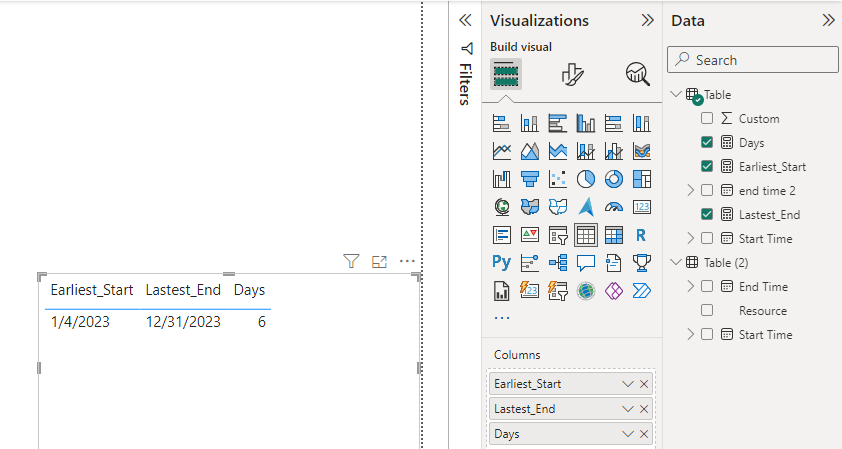Choose the Area chart visual

click(x=529, y=151)
